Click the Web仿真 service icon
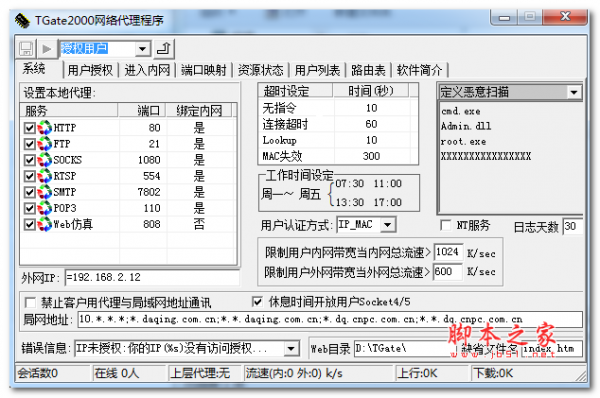 [44, 224]
